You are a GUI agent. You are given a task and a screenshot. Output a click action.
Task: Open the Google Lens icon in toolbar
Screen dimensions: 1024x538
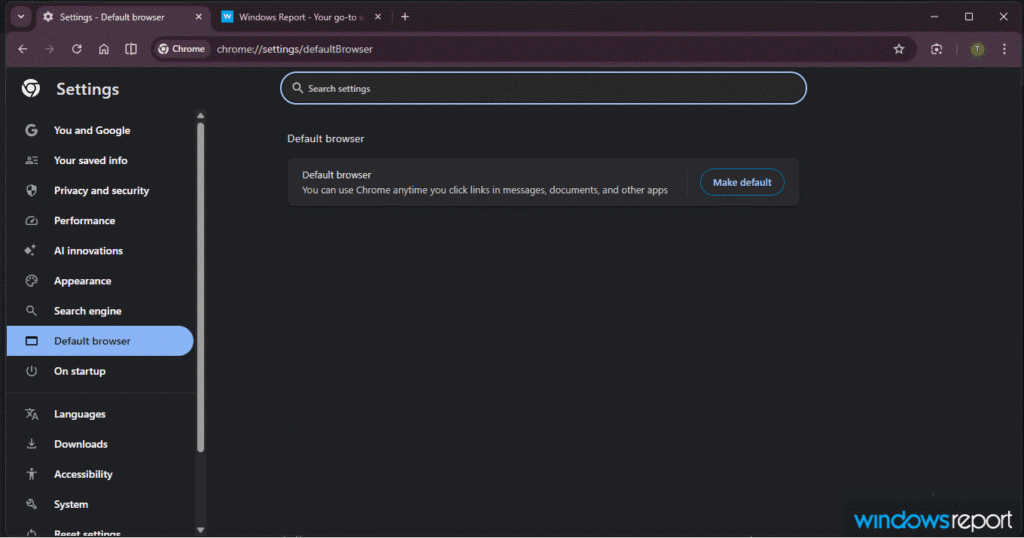[937, 49]
